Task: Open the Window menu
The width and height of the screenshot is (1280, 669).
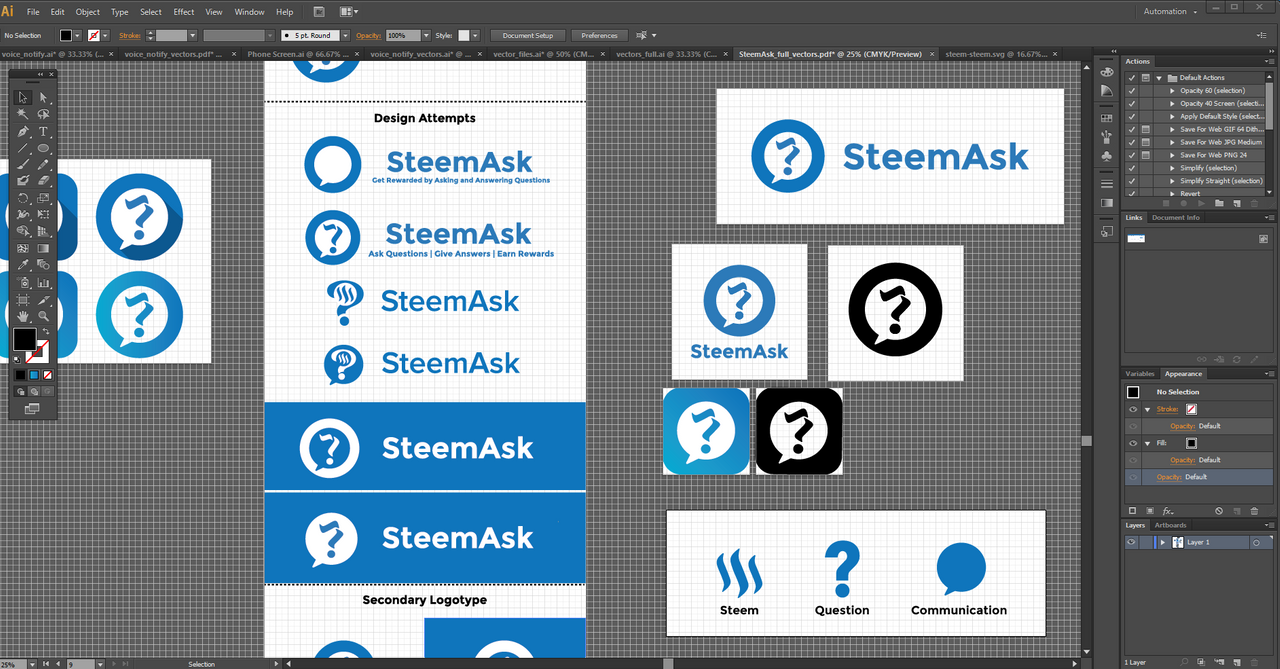Action: [249, 12]
